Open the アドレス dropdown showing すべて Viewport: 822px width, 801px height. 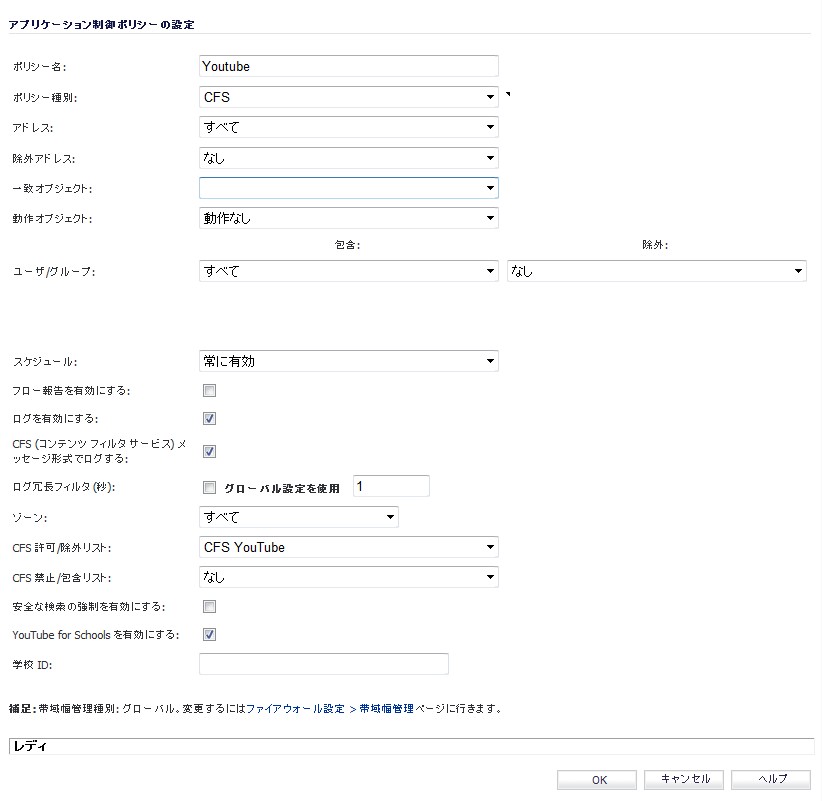[x=349, y=127]
